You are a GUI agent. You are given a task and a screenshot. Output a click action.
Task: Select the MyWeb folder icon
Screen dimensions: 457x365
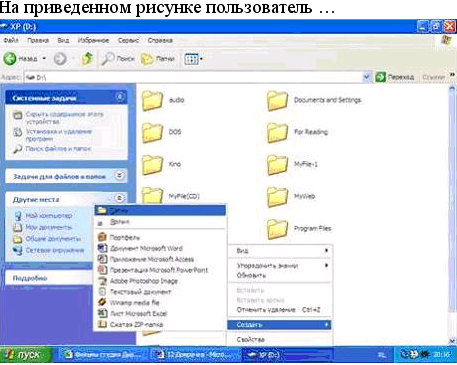[277, 196]
